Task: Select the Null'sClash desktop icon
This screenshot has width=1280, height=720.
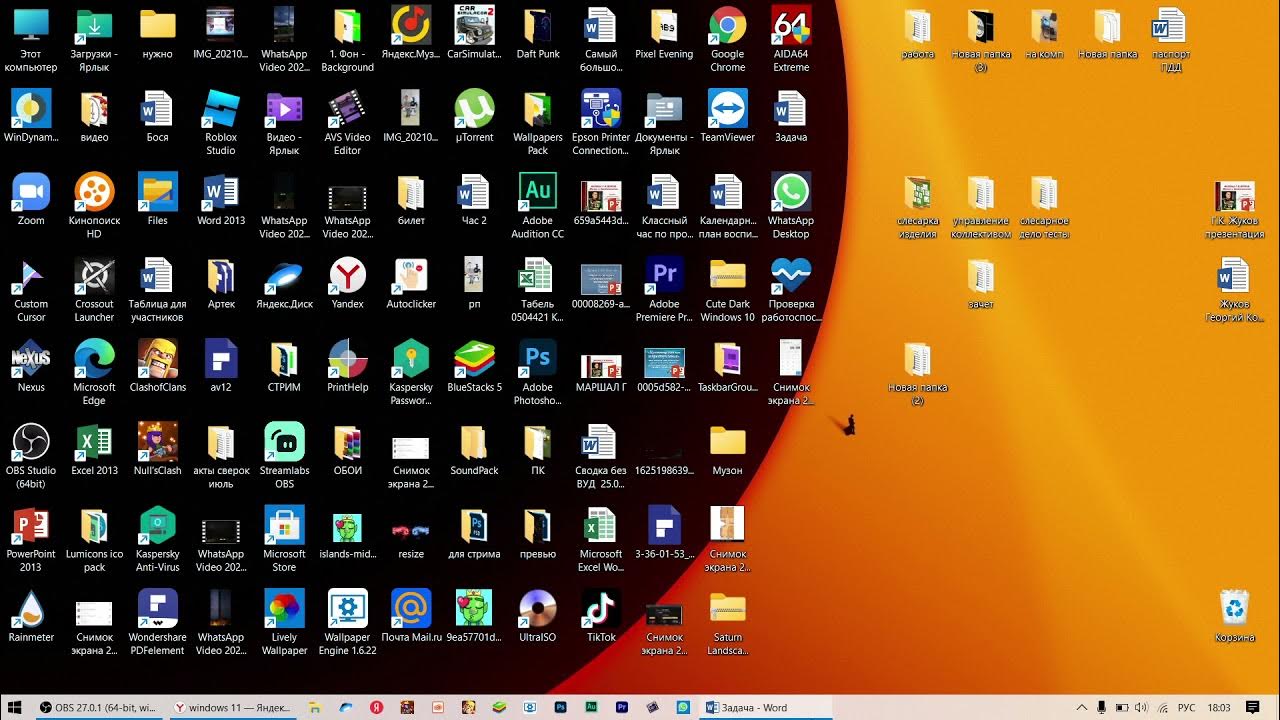Action: [x=158, y=448]
